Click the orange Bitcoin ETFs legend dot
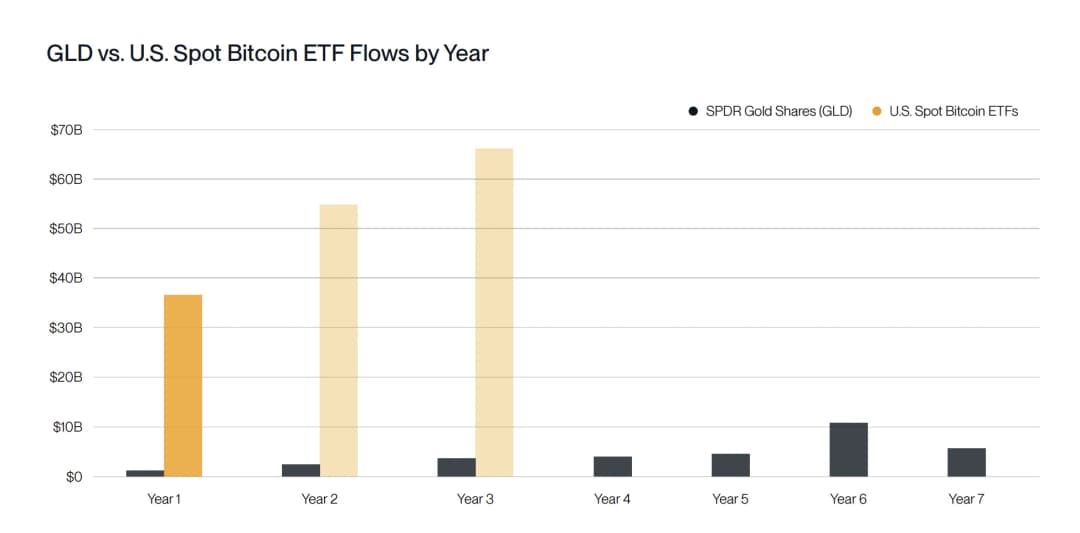The image size is (1080, 533). tap(877, 111)
